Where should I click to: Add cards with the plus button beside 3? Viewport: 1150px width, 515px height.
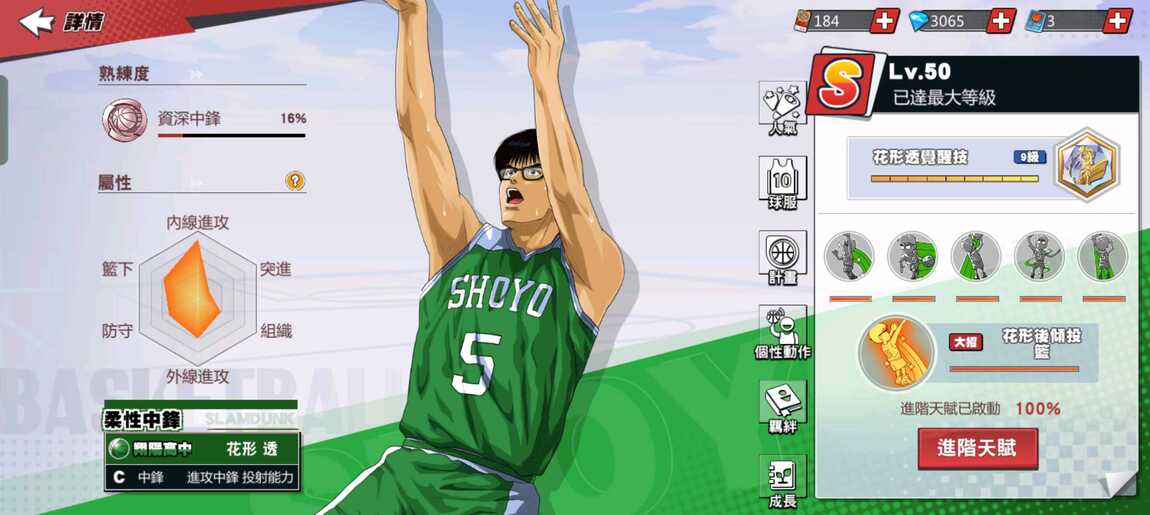1118,21
